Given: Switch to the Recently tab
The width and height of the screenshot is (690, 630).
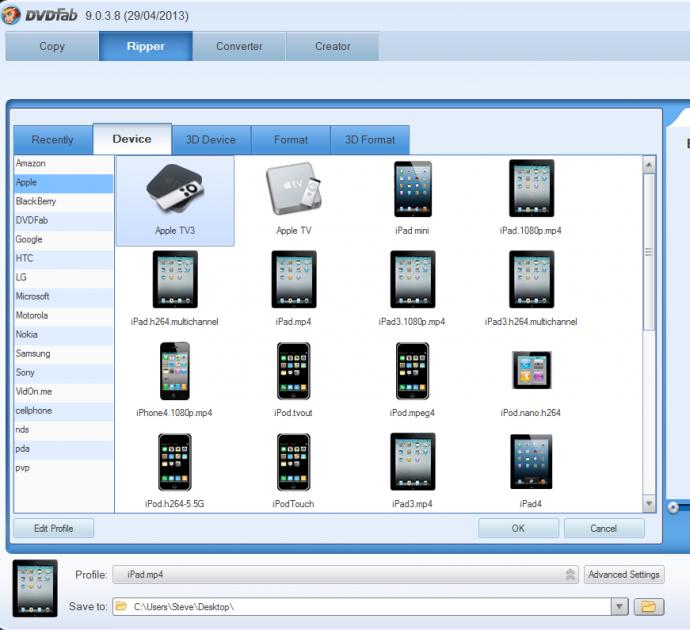Looking at the screenshot, I should pos(53,140).
